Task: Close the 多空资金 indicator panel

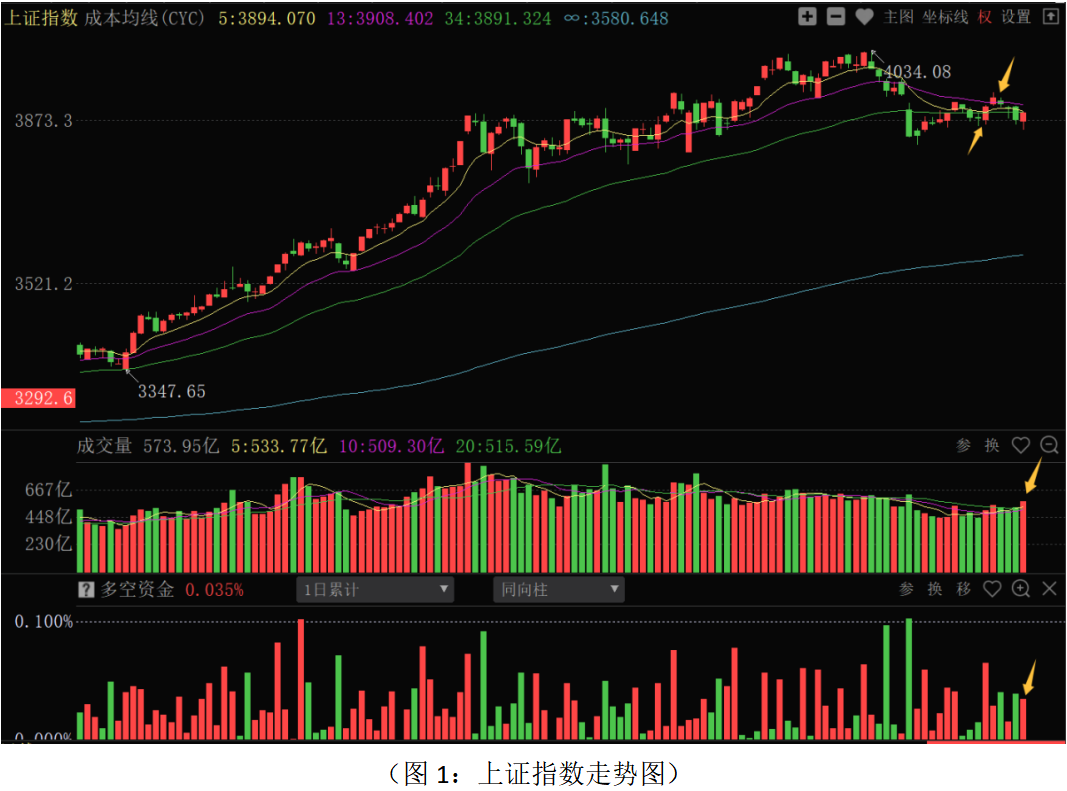Action: pos(1049,589)
